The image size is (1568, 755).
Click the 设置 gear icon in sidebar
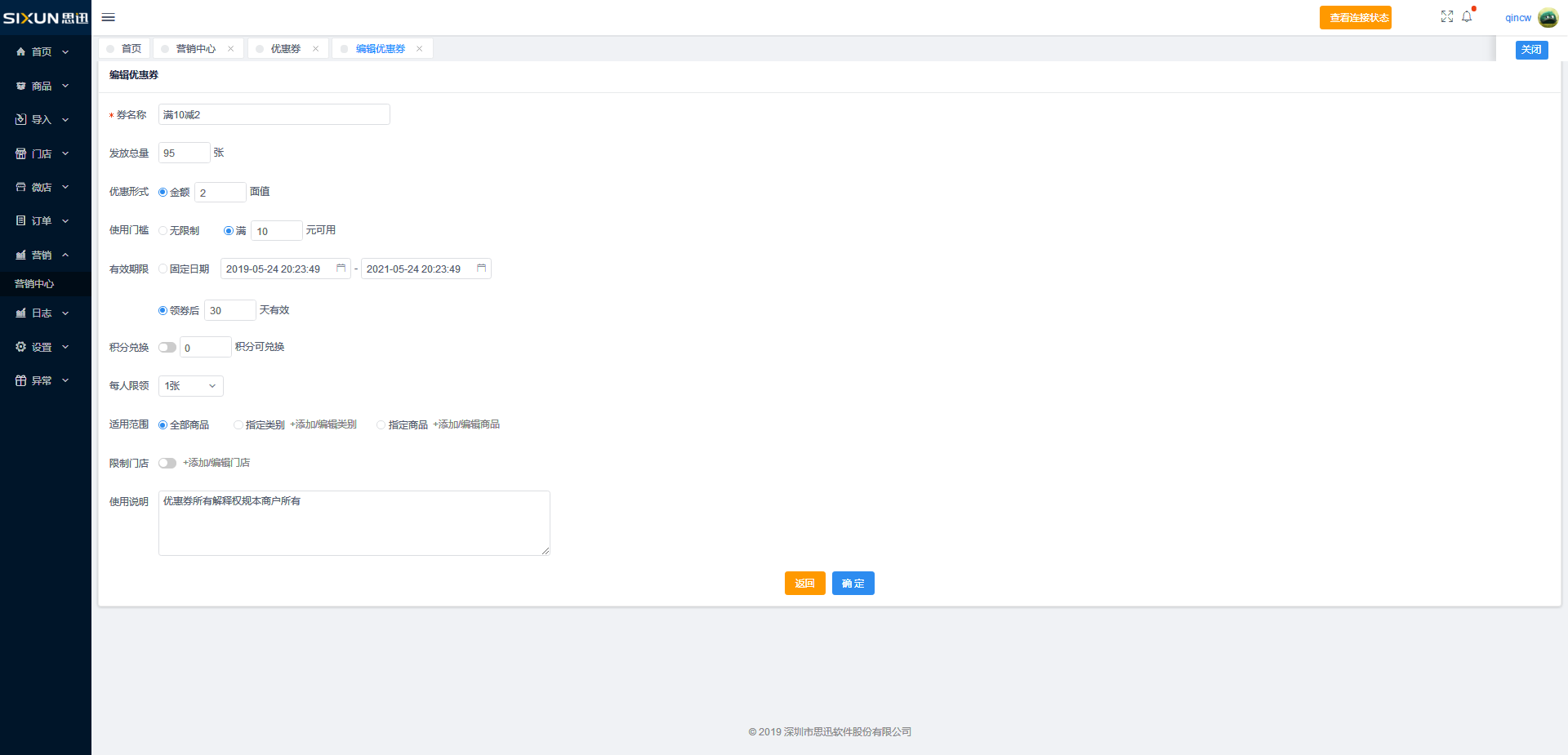21,347
